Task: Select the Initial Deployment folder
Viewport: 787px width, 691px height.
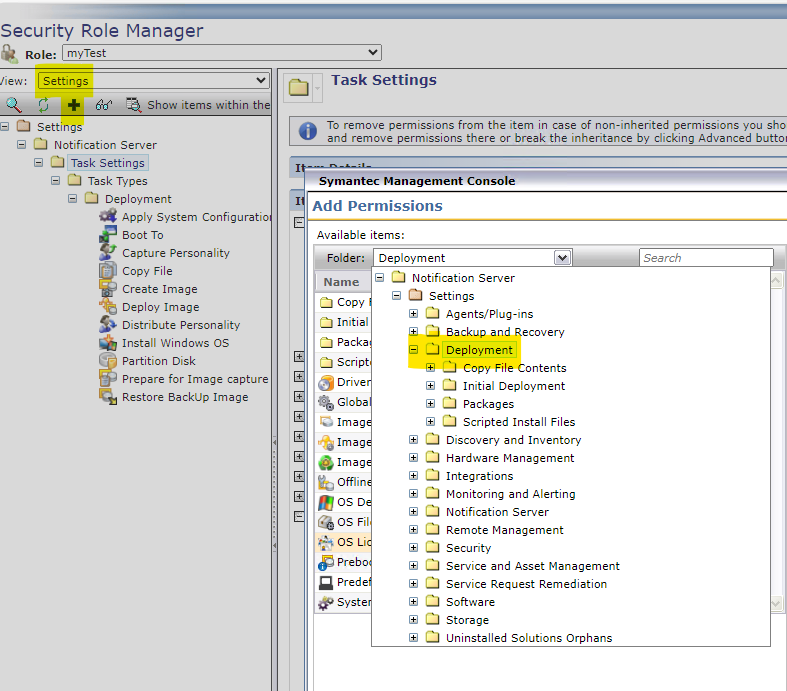Action: pyautogui.click(x=513, y=386)
